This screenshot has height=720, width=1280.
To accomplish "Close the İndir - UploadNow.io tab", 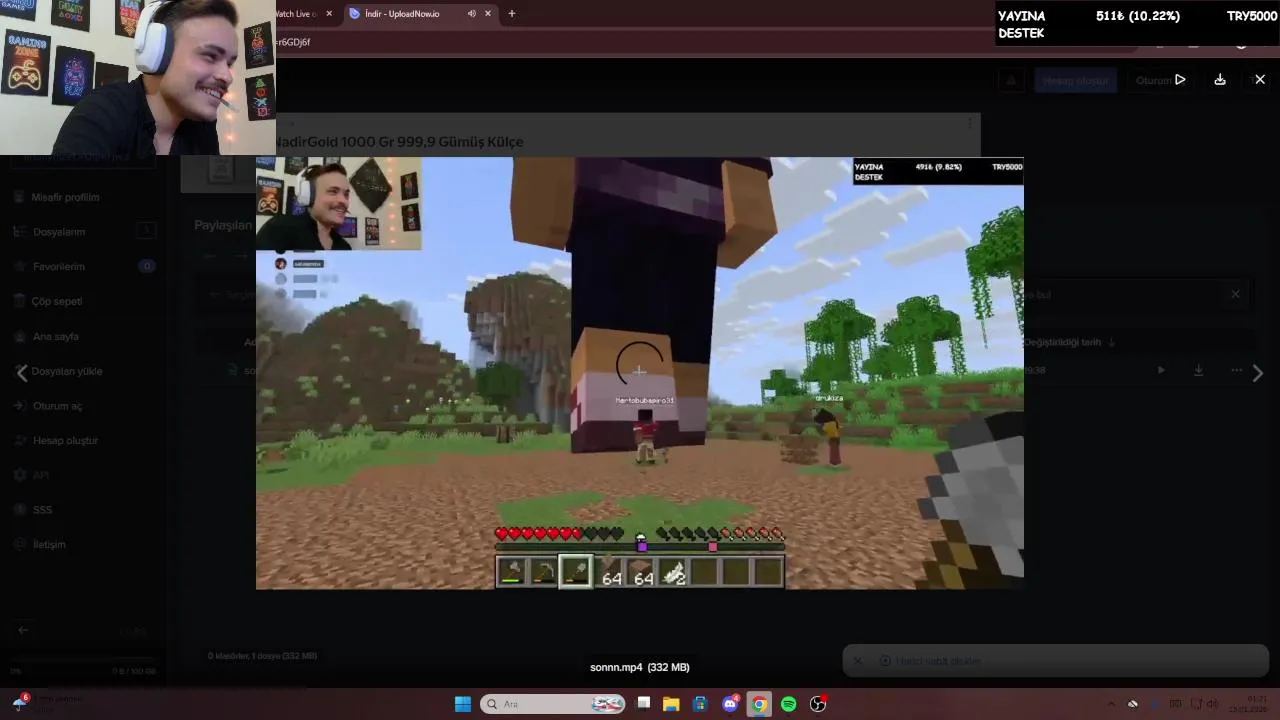I will [488, 14].
